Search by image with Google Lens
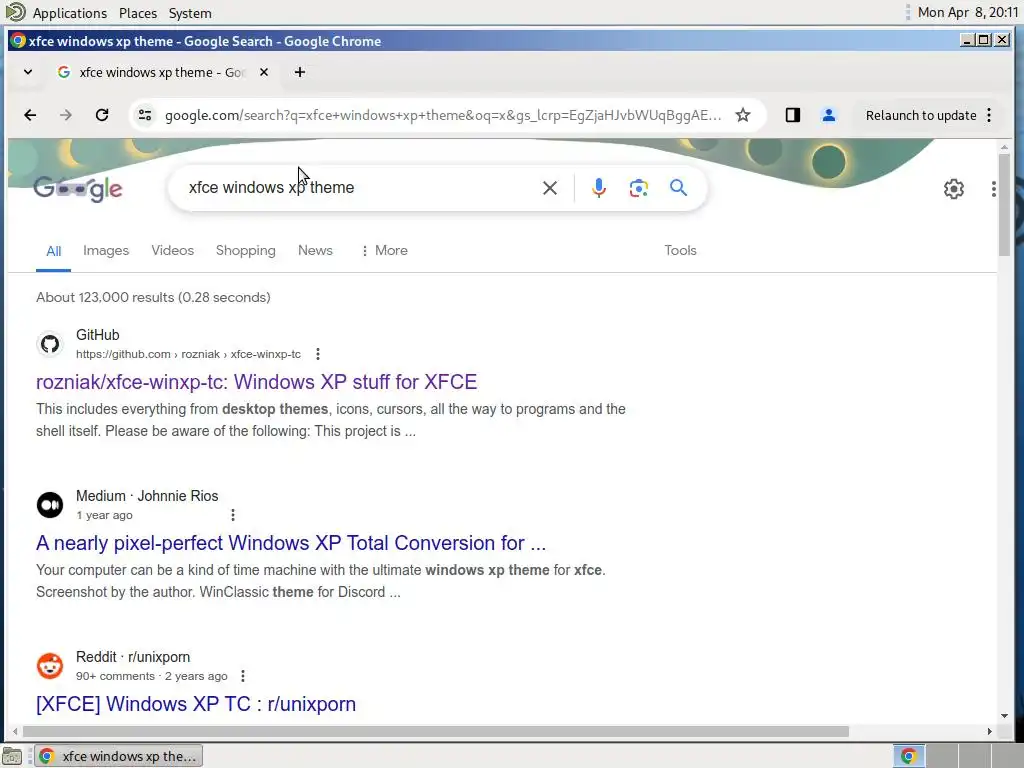Viewport: 1024px width, 768px height. point(639,188)
